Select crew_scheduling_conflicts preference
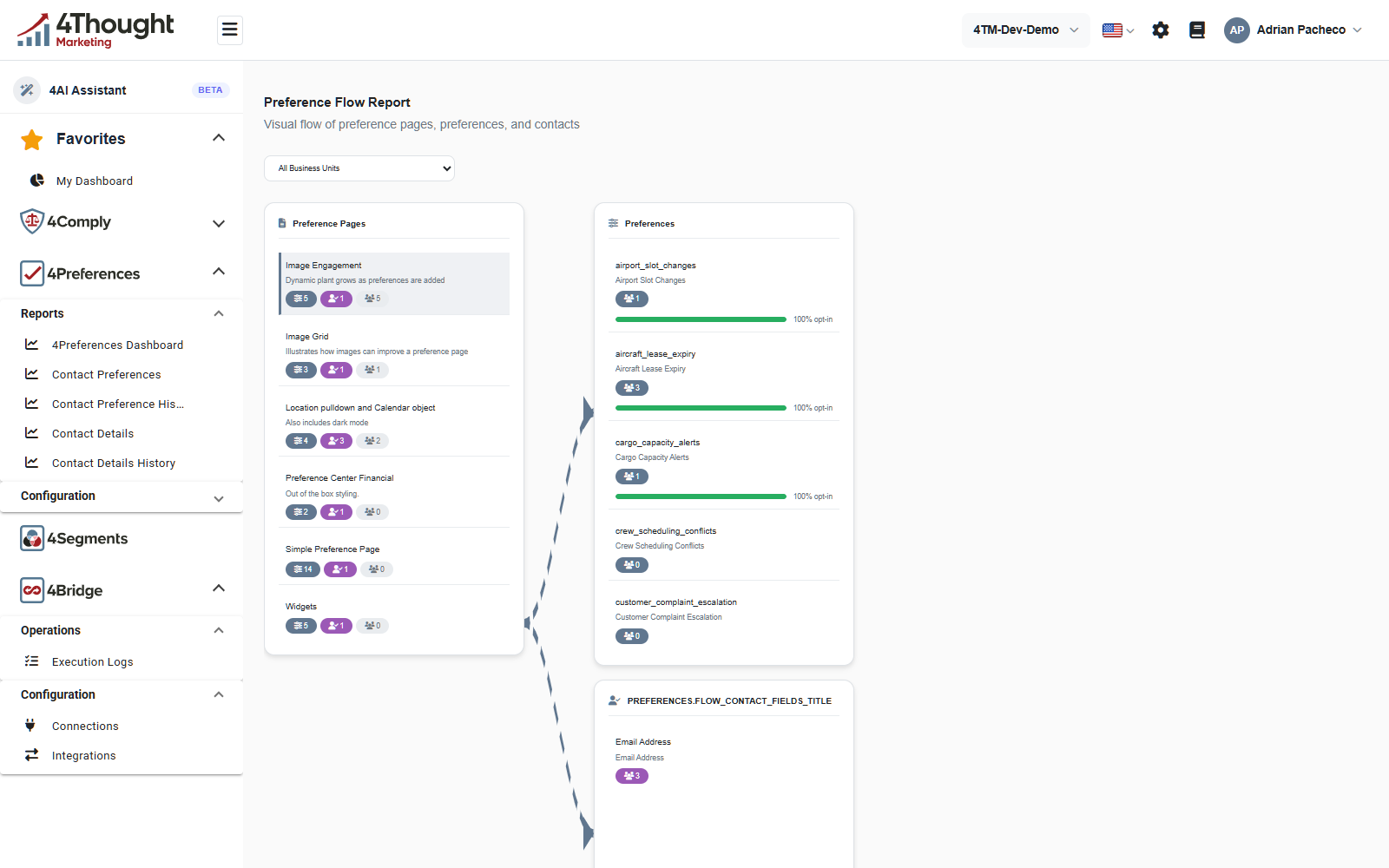 pos(724,548)
